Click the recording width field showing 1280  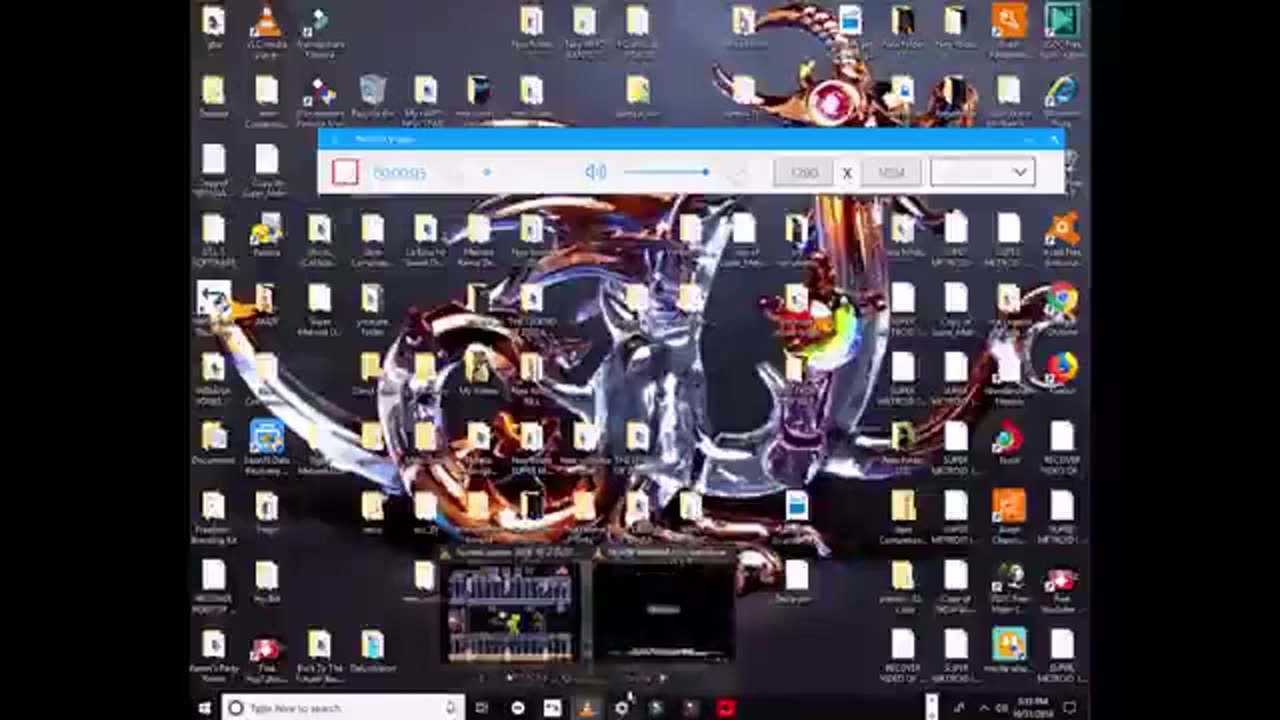(804, 172)
